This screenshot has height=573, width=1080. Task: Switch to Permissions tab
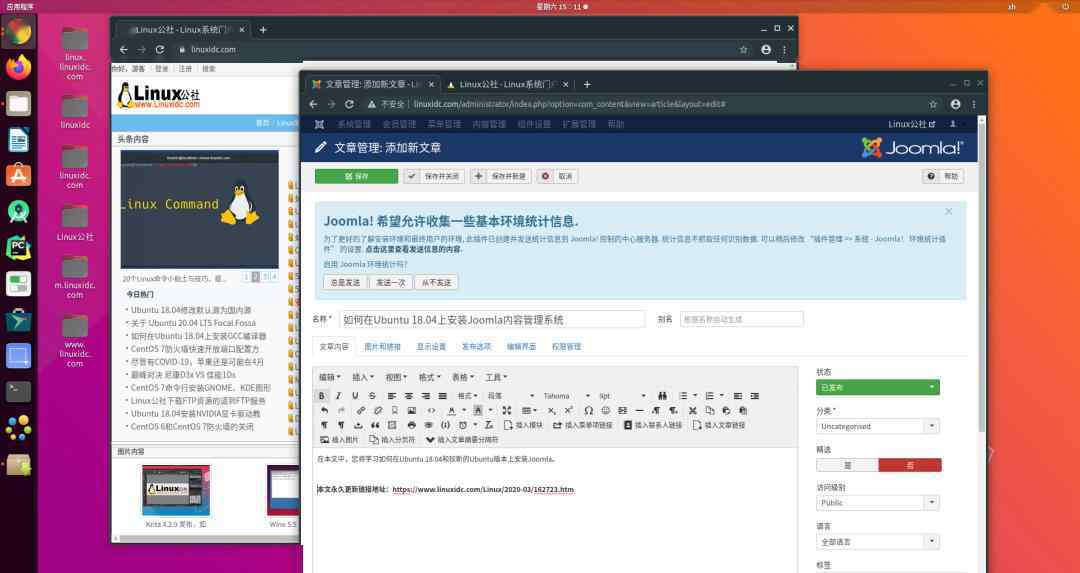566,346
